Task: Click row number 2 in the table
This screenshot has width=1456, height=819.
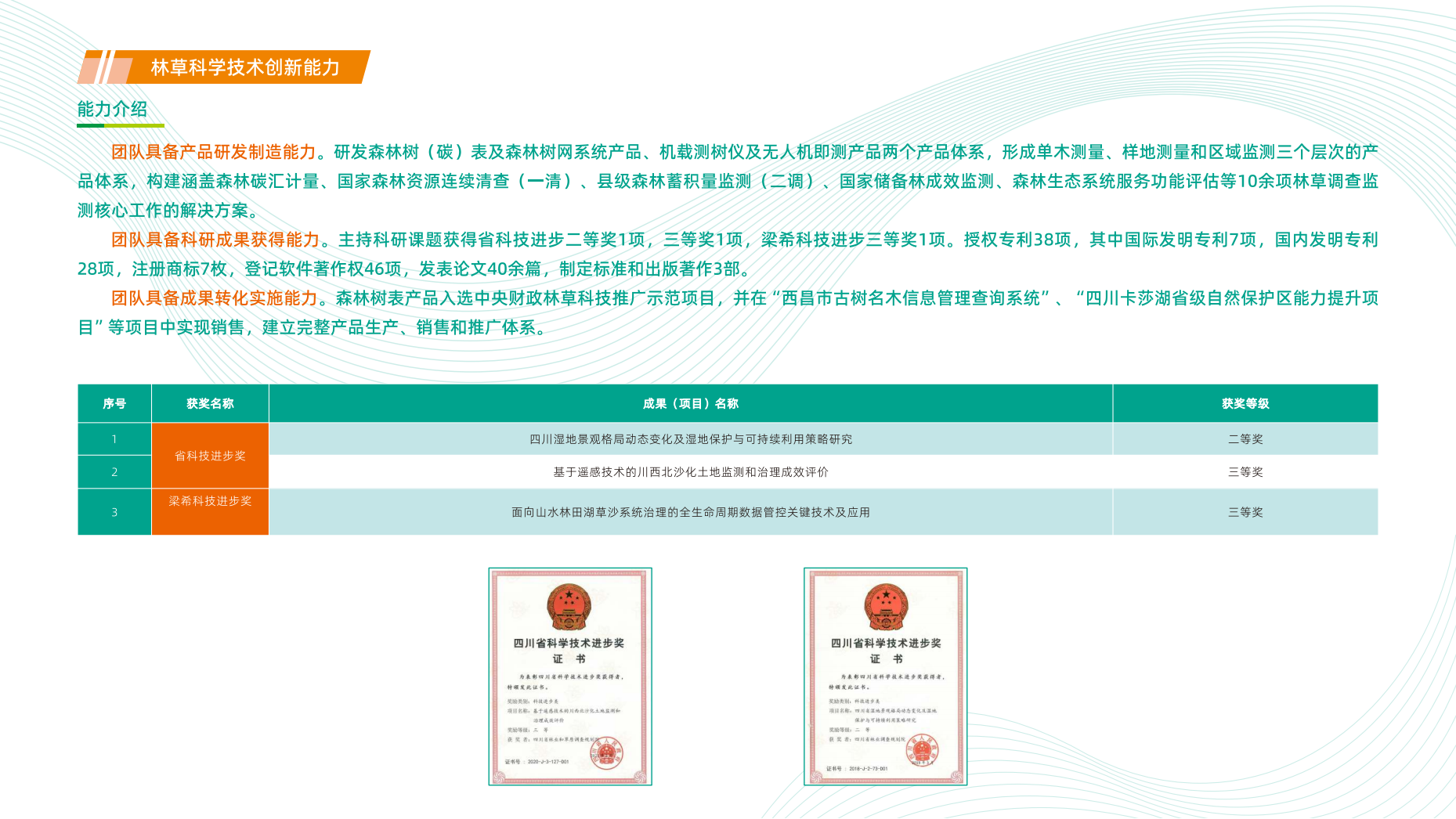Action: pyautogui.click(x=114, y=472)
